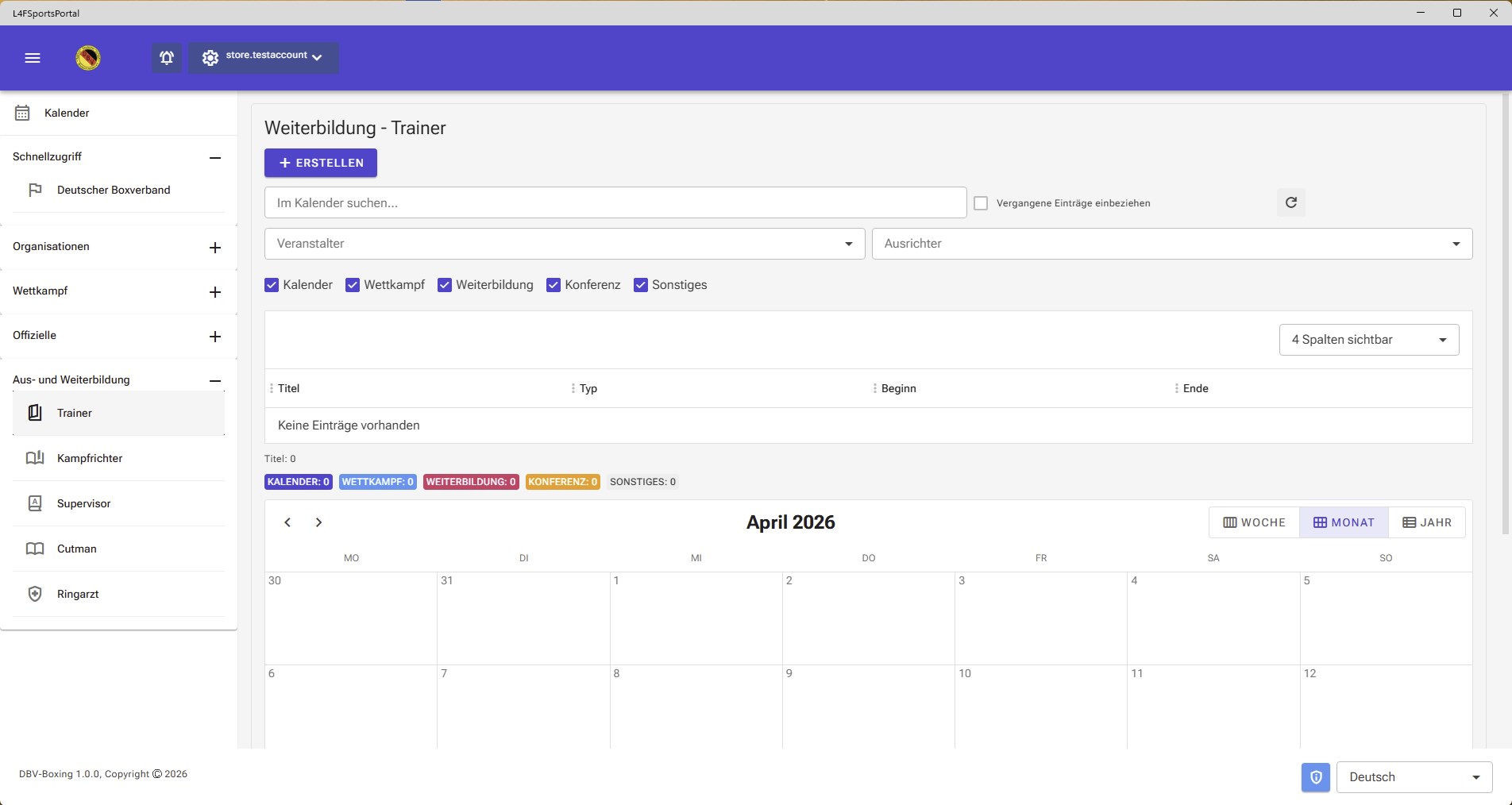The height and width of the screenshot is (805, 1512).
Task: Sort by the Titel column header
Action: point(288,388)
